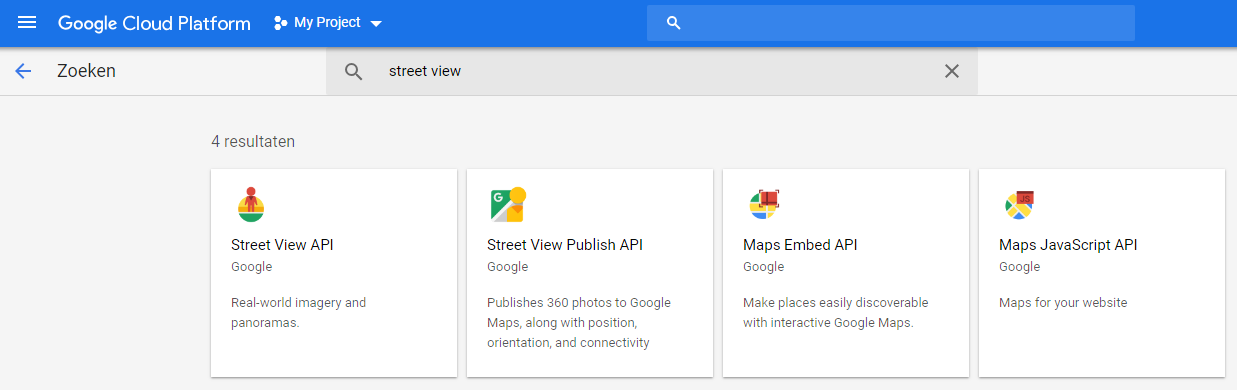Click Google vendor under Street View Publish API
This screenshot has width=1237, height=390.
coord(507,267)
